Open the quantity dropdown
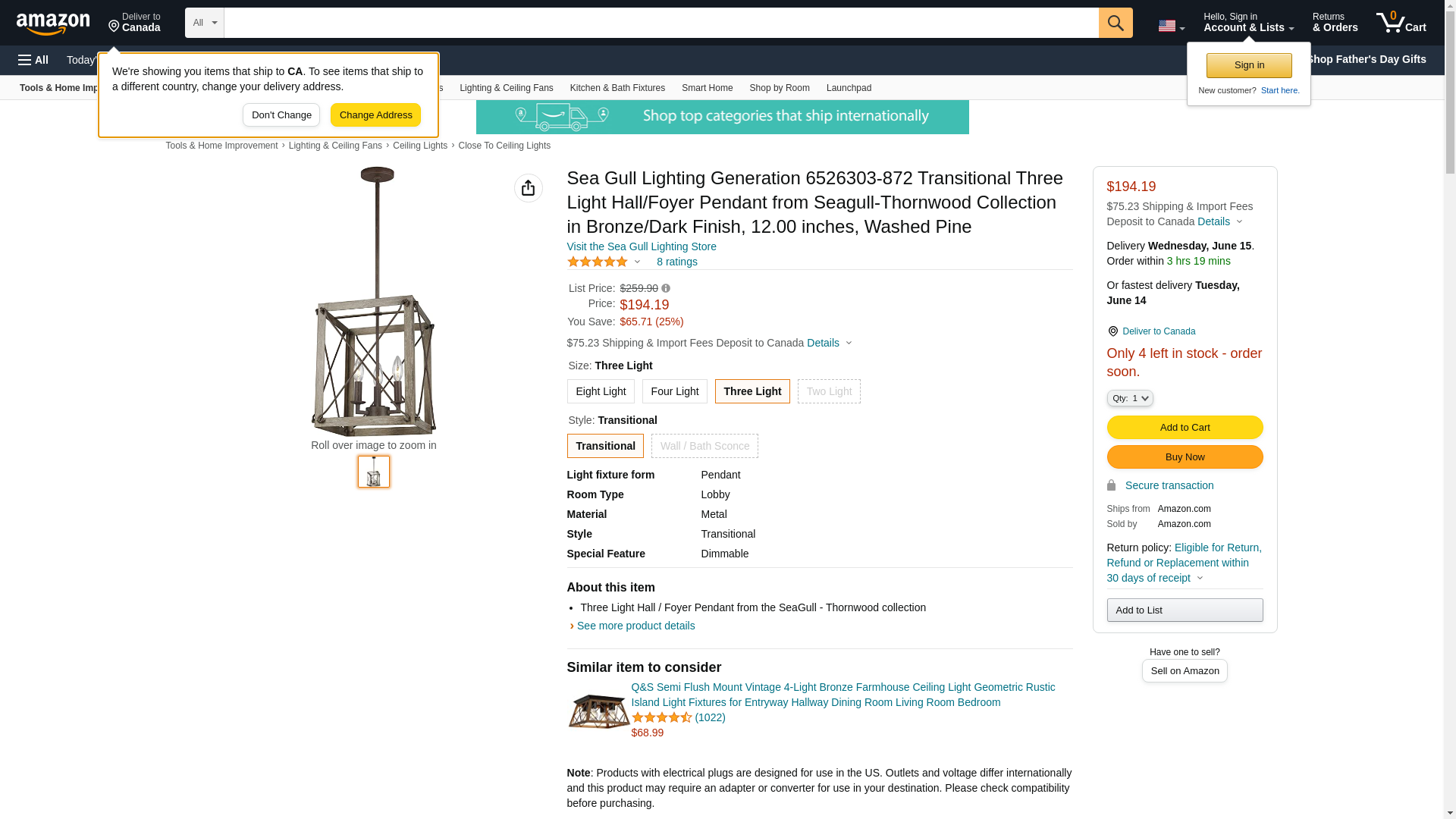1456x819 pixels. click(1129, 398)
